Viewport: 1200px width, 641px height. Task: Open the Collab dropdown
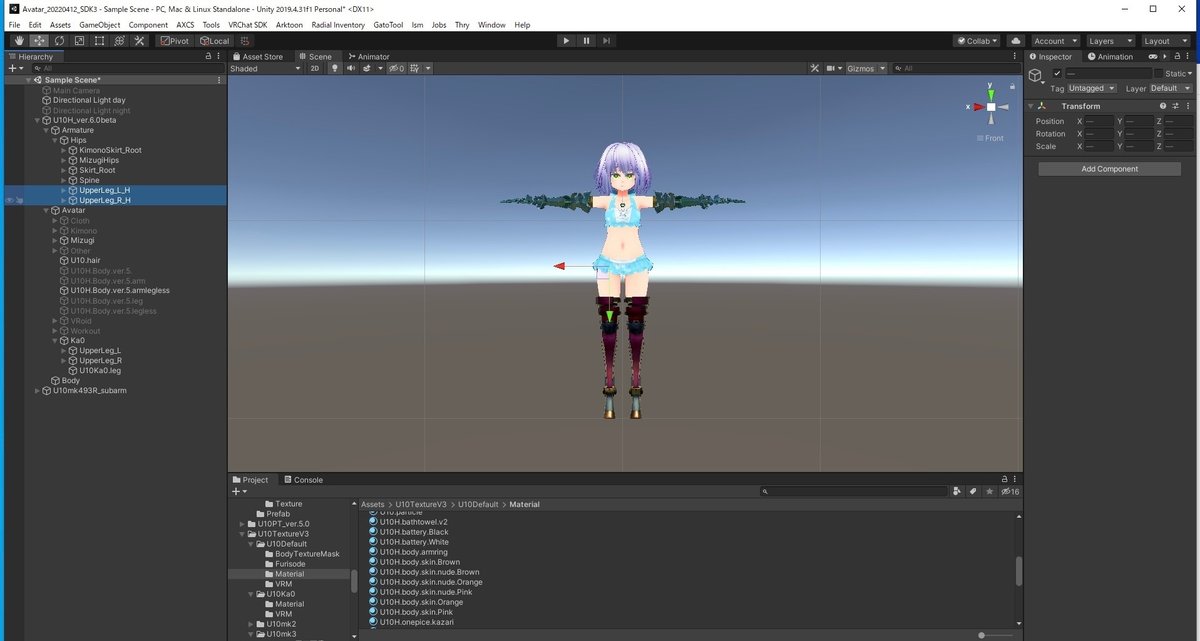click(979, 41)
